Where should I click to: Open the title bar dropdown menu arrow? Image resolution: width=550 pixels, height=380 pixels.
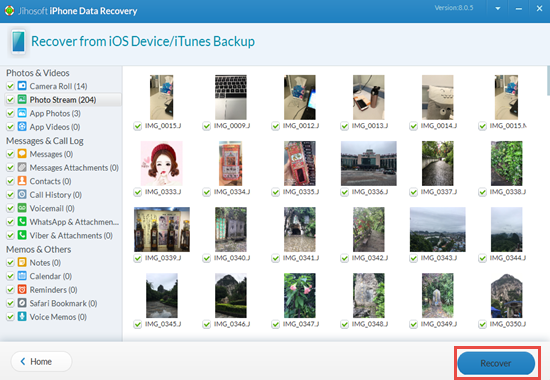498,8
